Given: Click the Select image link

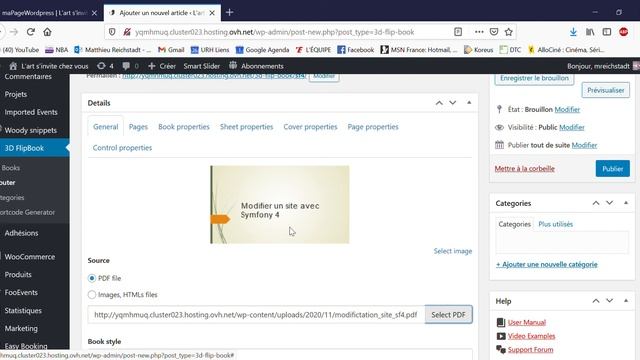Looking at the screenshot, I should coord(453,251).
